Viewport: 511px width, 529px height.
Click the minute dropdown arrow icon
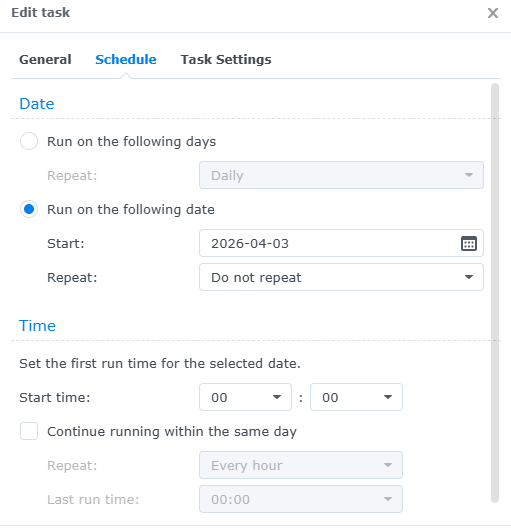tap(388, 397)
